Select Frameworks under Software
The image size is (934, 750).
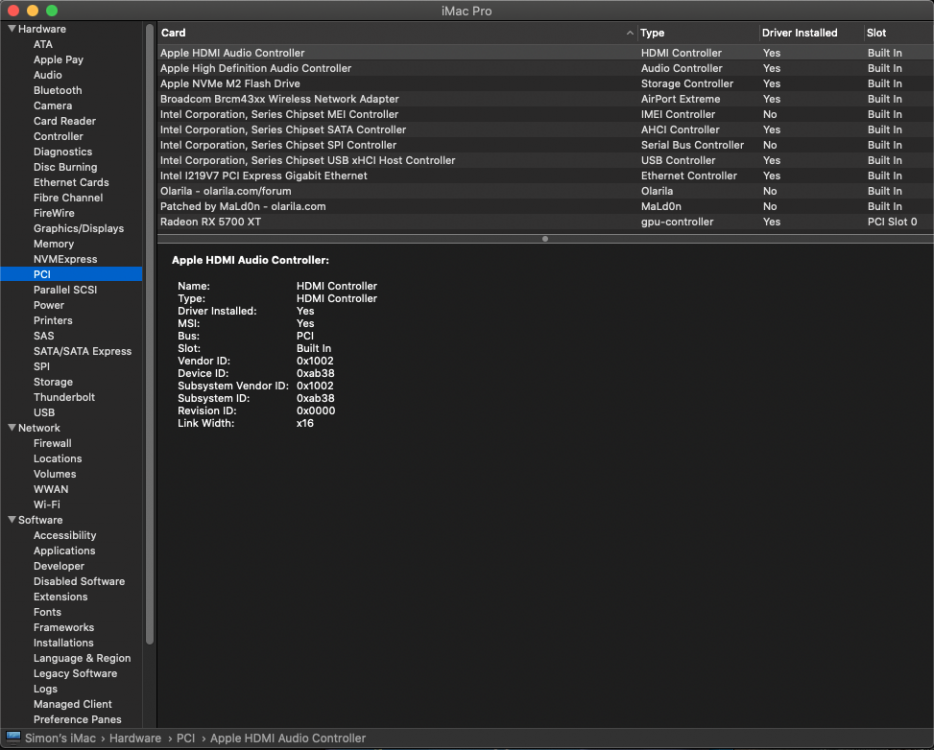64,627
